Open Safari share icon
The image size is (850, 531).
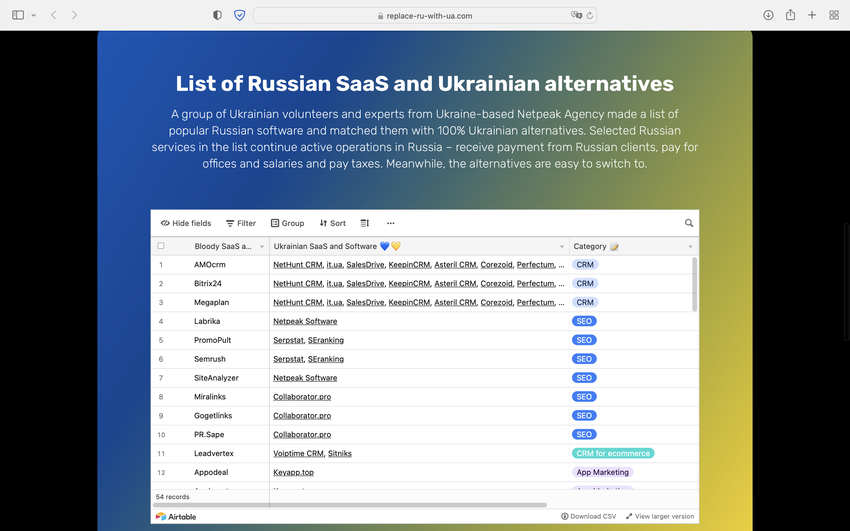(790, 15)
